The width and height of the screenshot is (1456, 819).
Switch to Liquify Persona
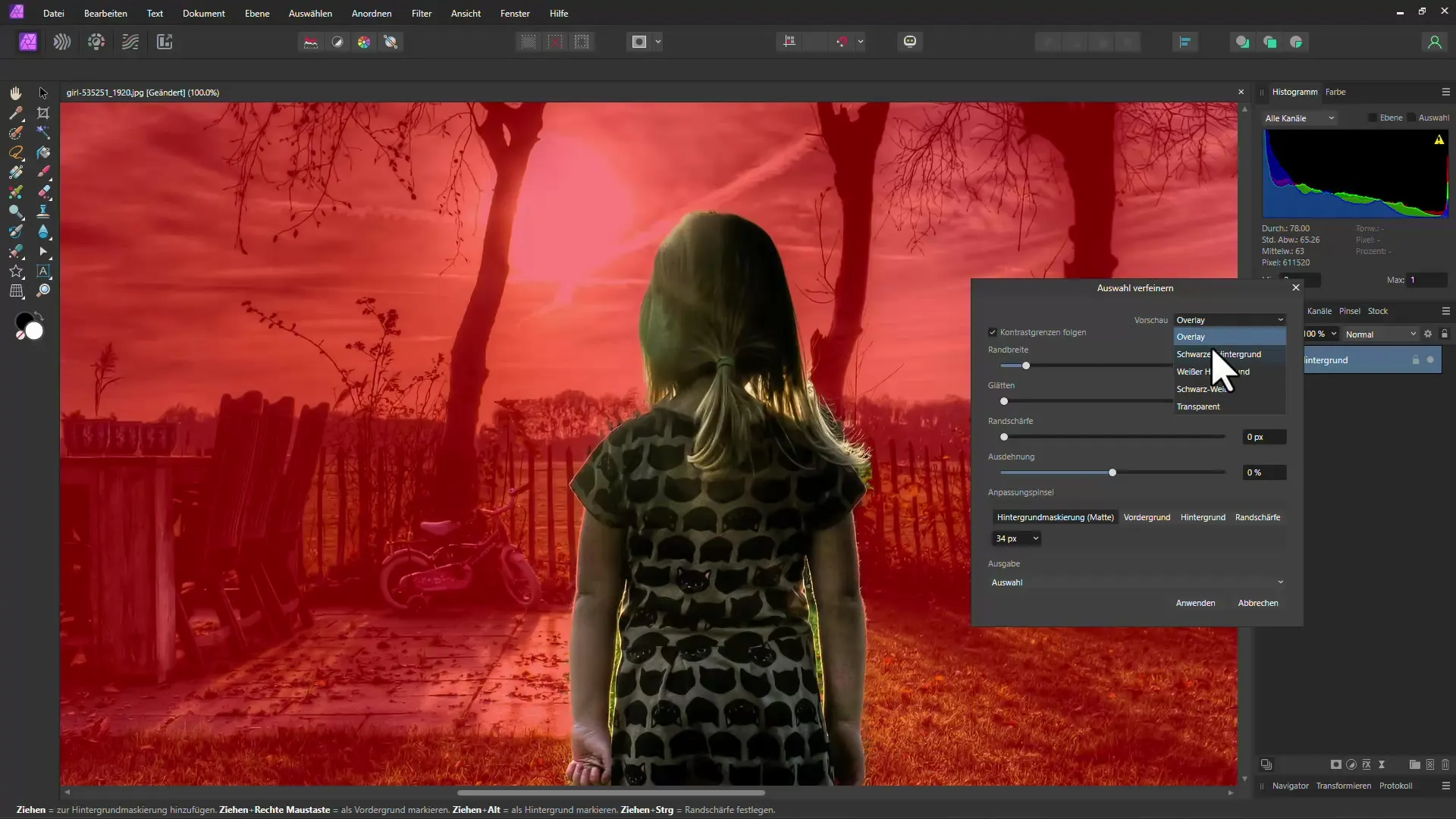[62, 42]
